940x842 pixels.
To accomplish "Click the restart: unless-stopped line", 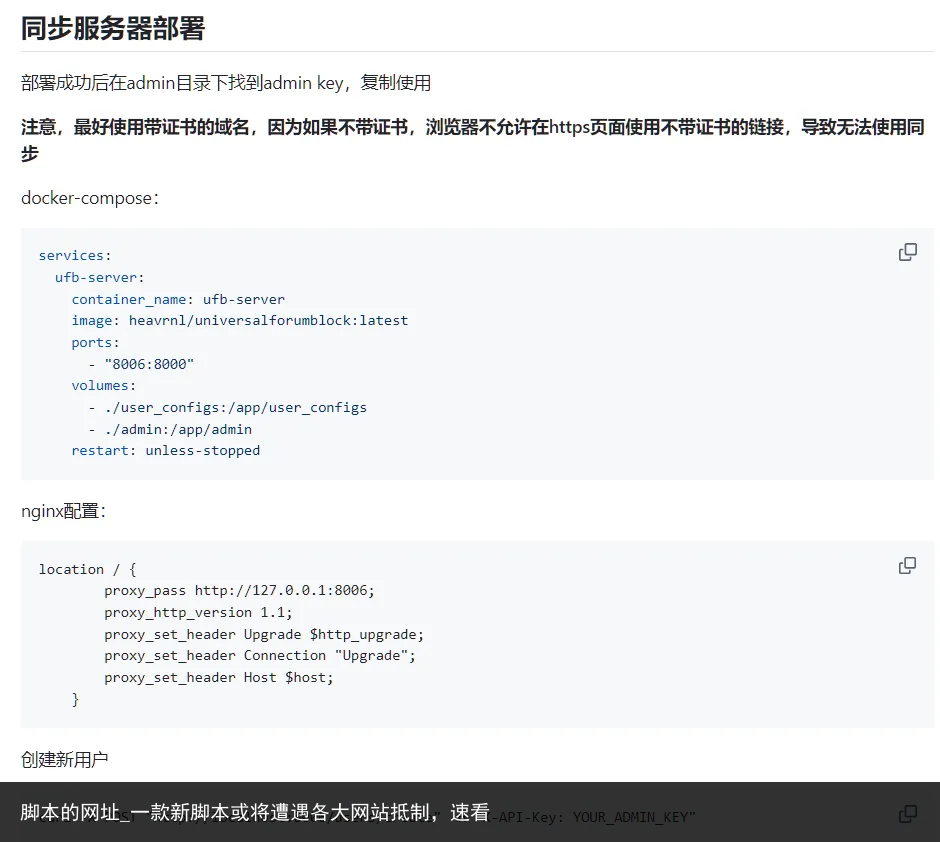I will (165, 451).
